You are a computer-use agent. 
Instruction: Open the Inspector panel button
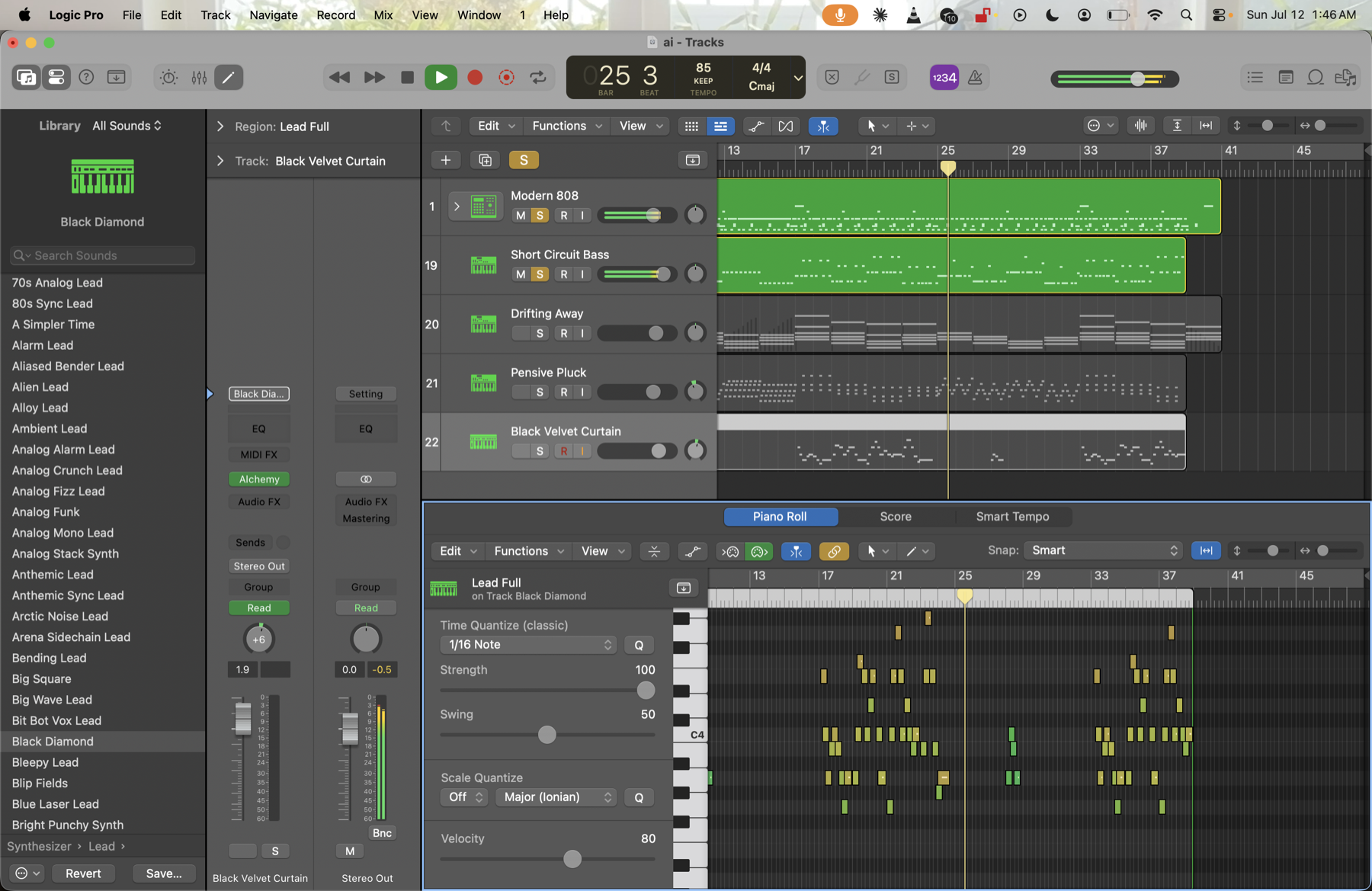coord(56,77)
